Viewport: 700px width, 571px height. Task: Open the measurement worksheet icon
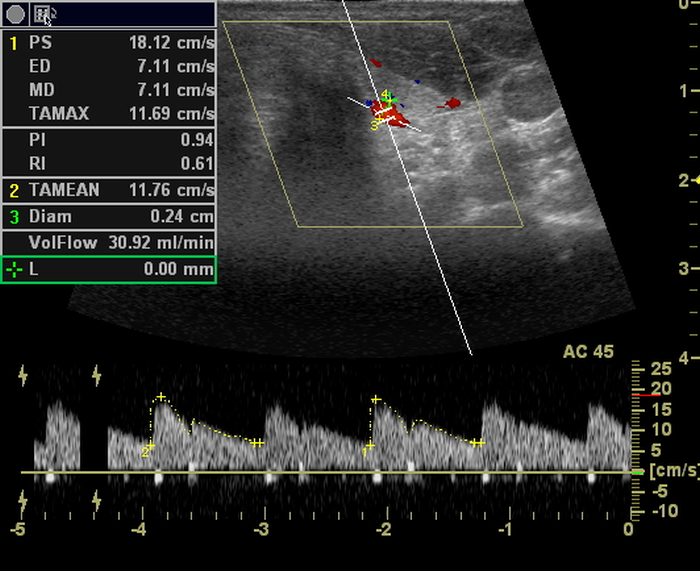pyautogui.click(x=44, y=14)
